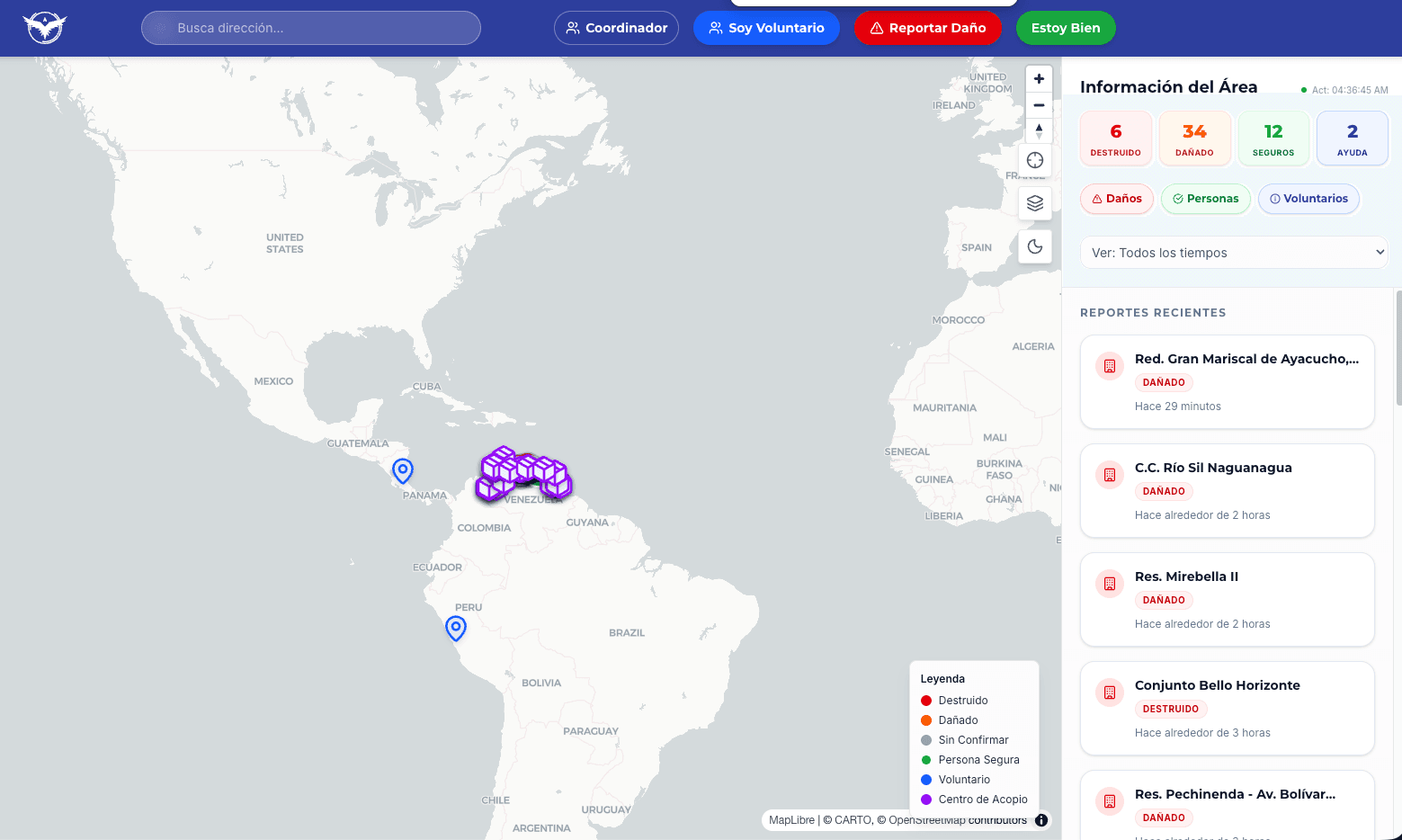This screenshot has height=840, width=1402.
Task: Click the blue volunteer pin near Panama
Action: click(403, 470)
